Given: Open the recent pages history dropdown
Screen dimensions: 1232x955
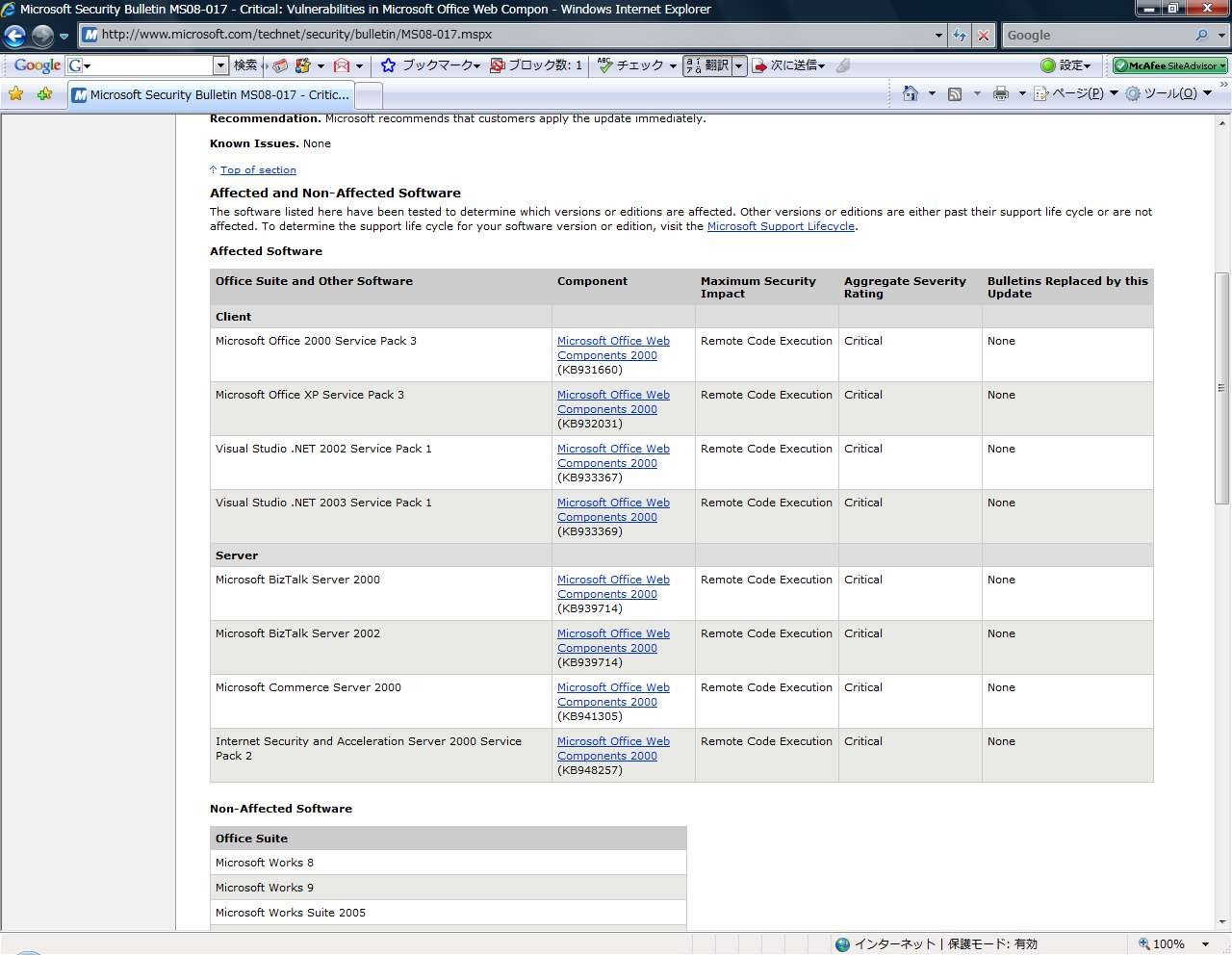Looking at the screenshot, I should (x=64, y=36).
